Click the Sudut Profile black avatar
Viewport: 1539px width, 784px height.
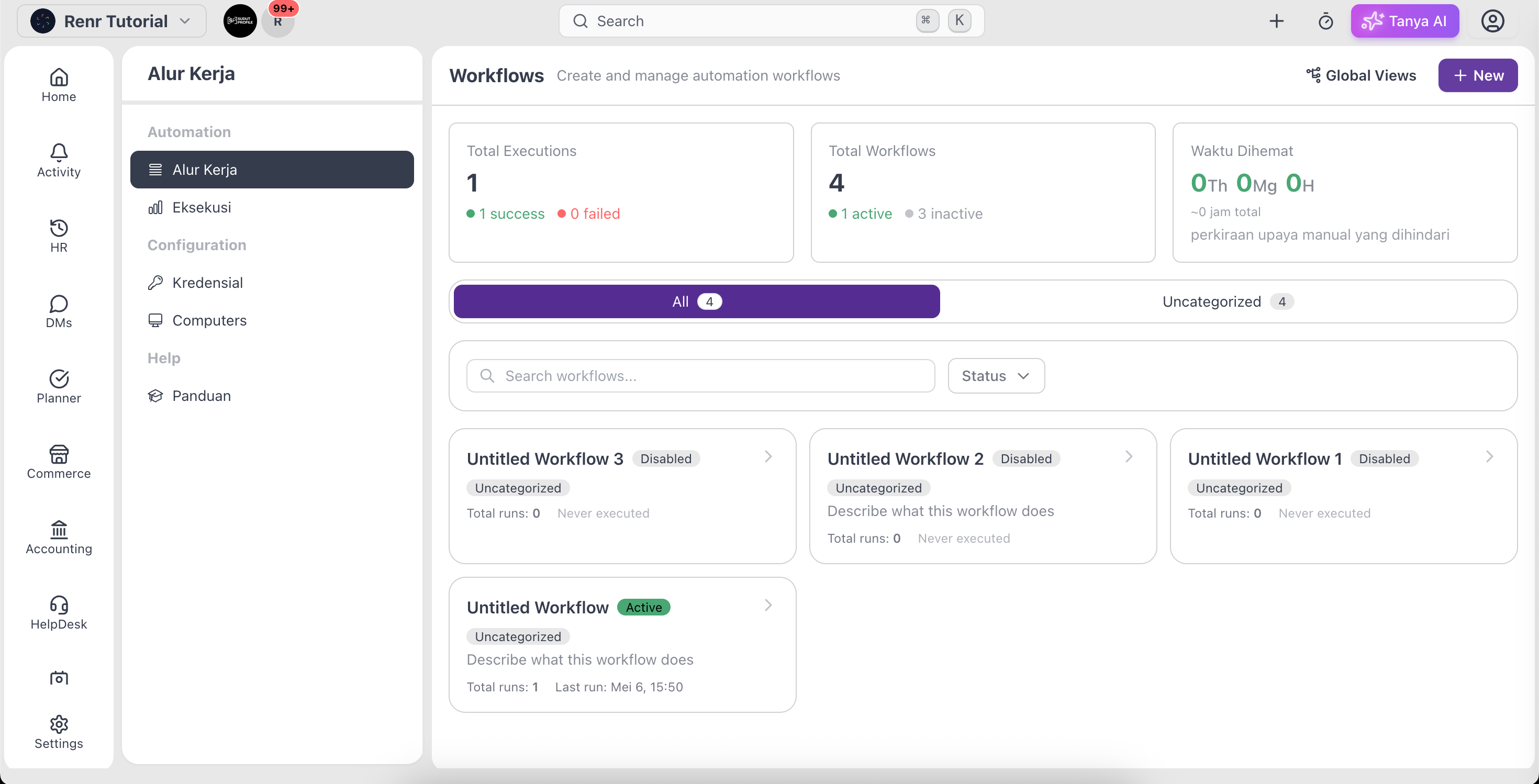click(240, 21)
